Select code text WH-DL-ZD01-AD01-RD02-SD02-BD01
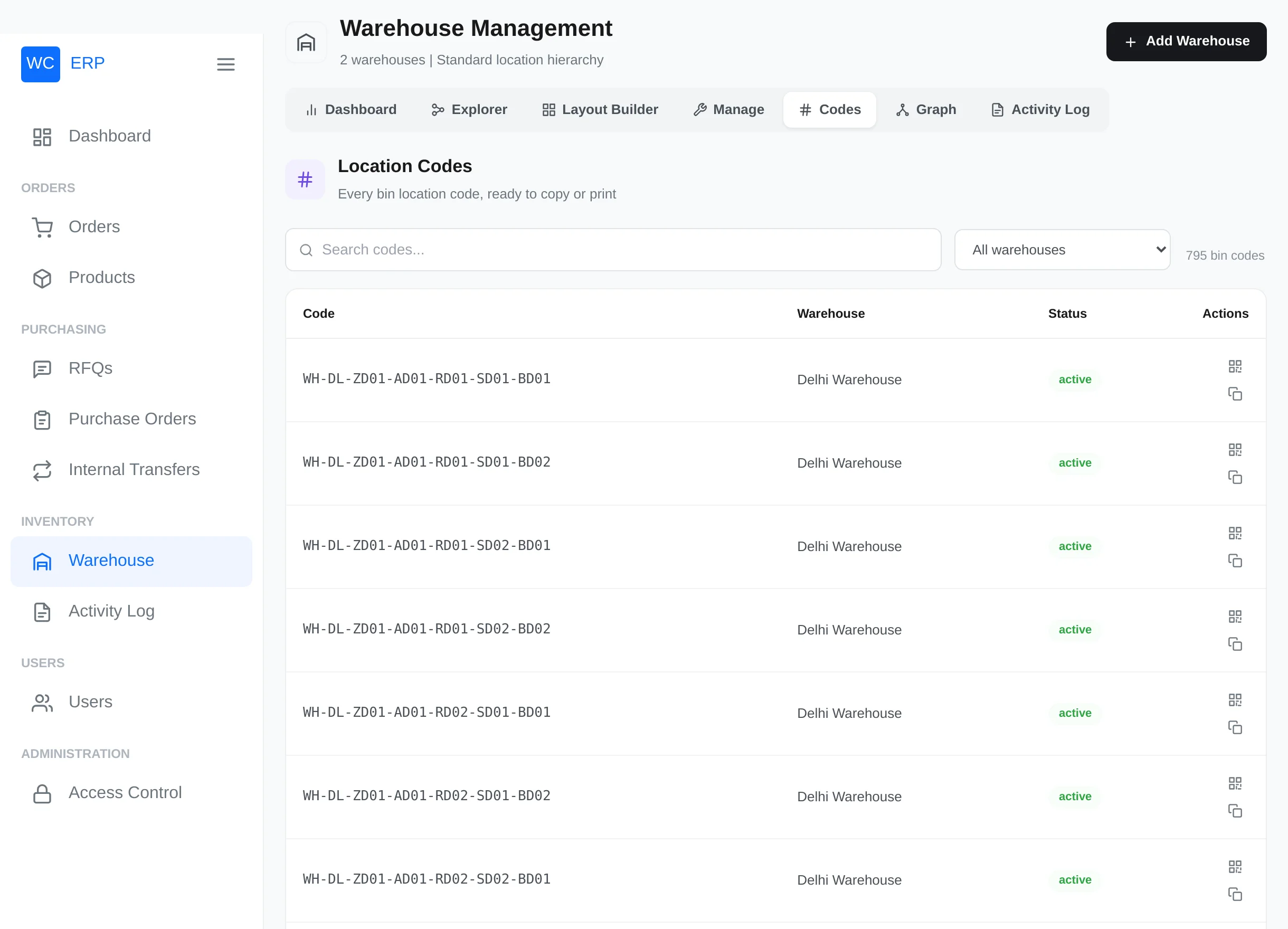This screenshot has width=1288, height=929. point(427,879)
